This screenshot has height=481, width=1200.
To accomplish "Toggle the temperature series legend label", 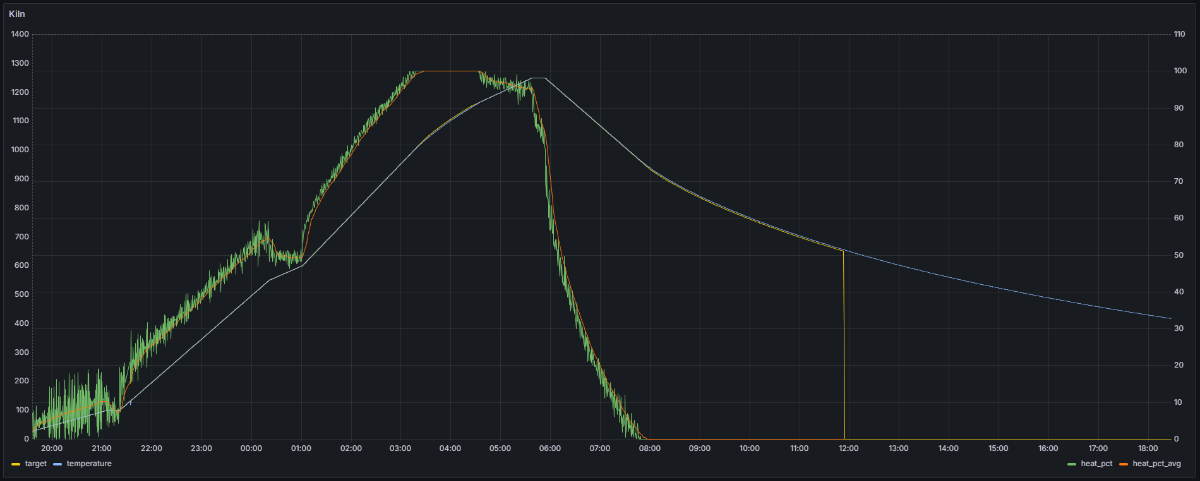I will click(88, 464).
